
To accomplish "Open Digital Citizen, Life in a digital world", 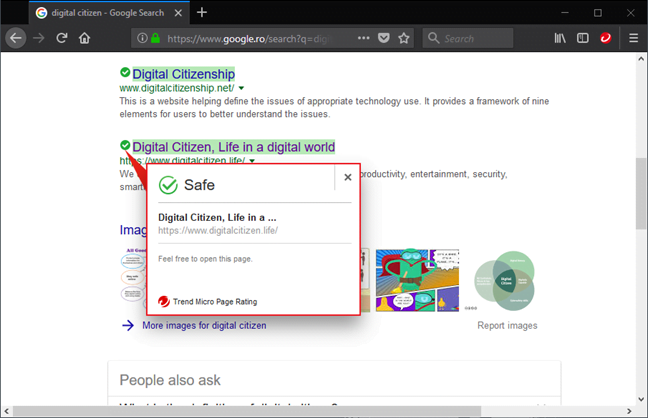I will [x=233, y=147].
